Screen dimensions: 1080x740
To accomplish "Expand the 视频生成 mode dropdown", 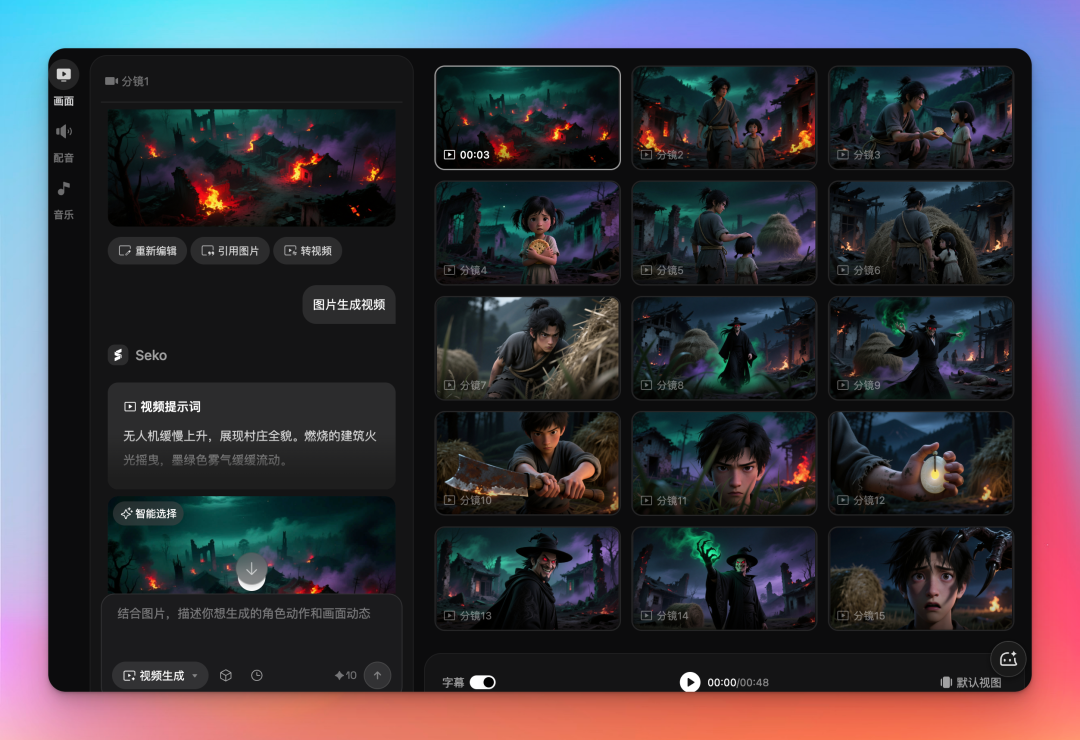I will 160,676.
